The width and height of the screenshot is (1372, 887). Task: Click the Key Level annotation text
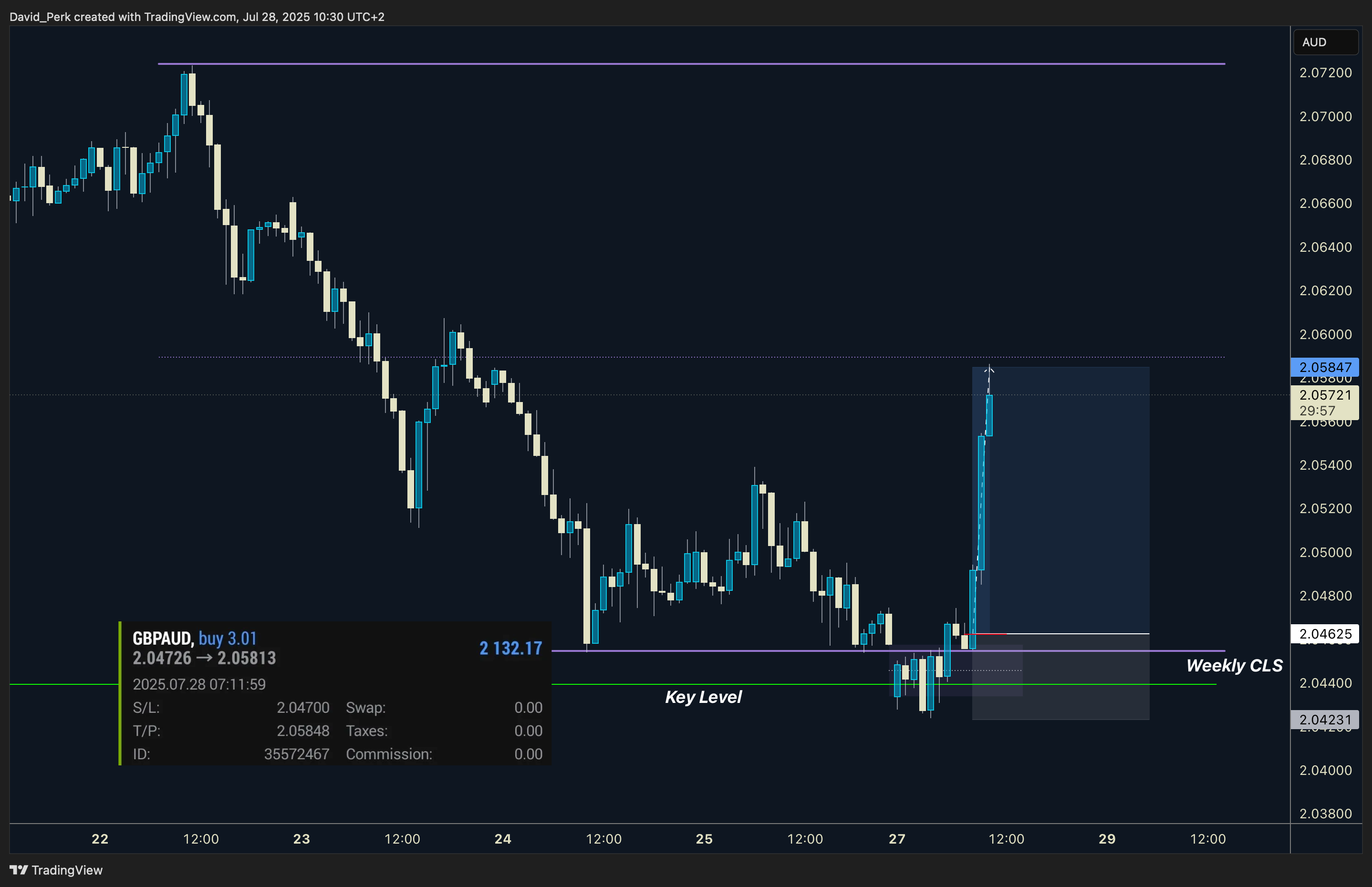(703, 698)
